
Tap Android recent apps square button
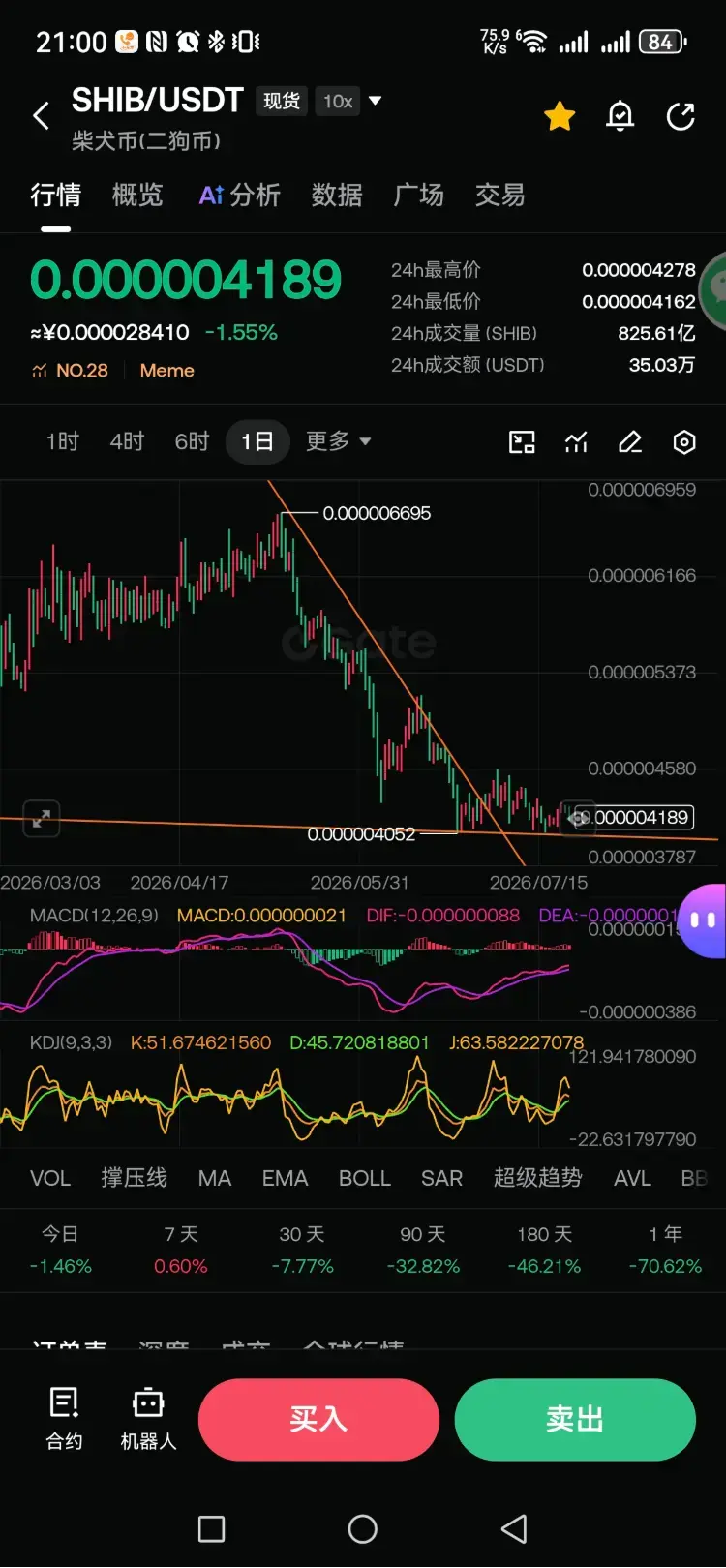pyautogui.click(x=211, y=1529)
